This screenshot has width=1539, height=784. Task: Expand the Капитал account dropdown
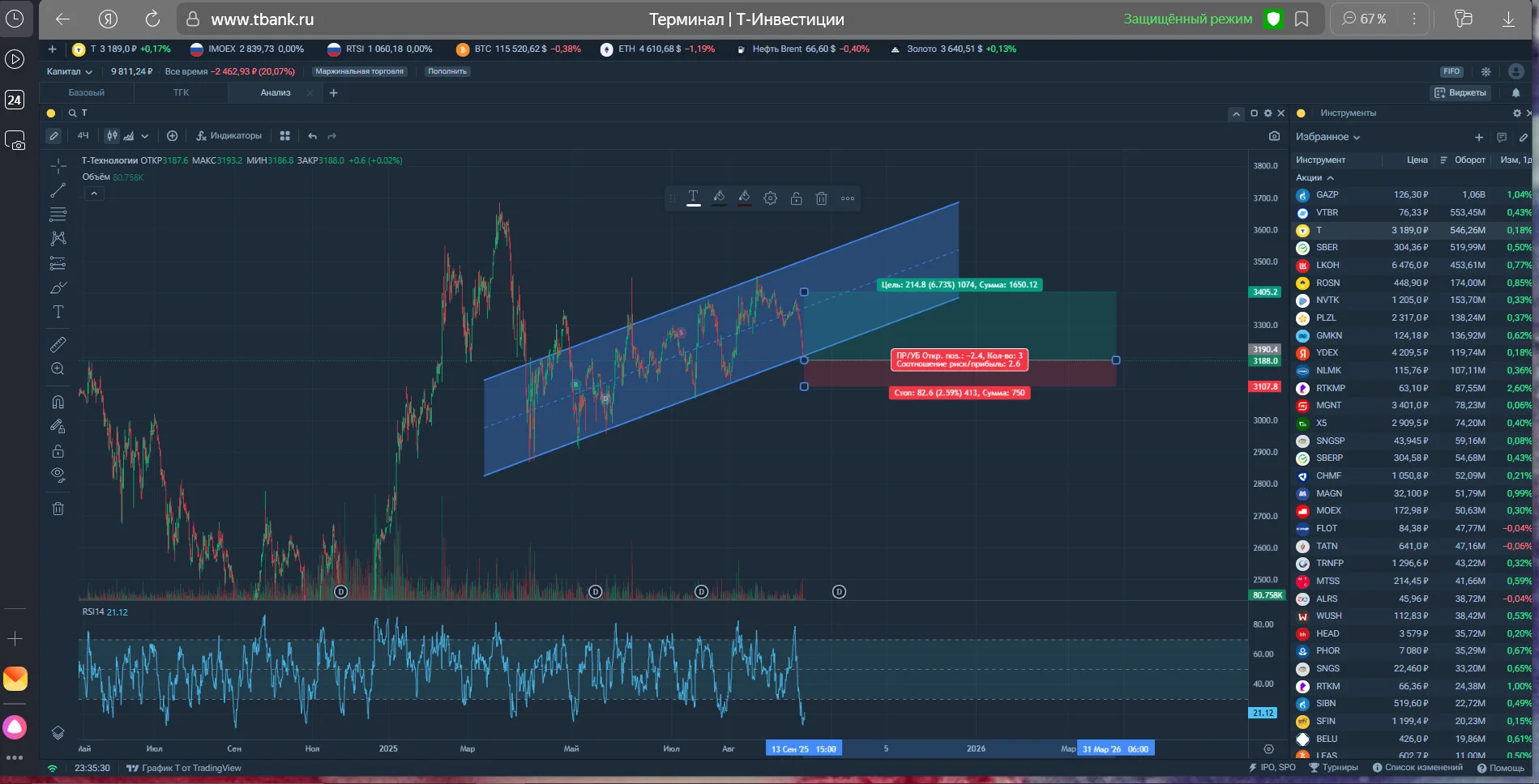pyautogui.click(x=70, y=71)
